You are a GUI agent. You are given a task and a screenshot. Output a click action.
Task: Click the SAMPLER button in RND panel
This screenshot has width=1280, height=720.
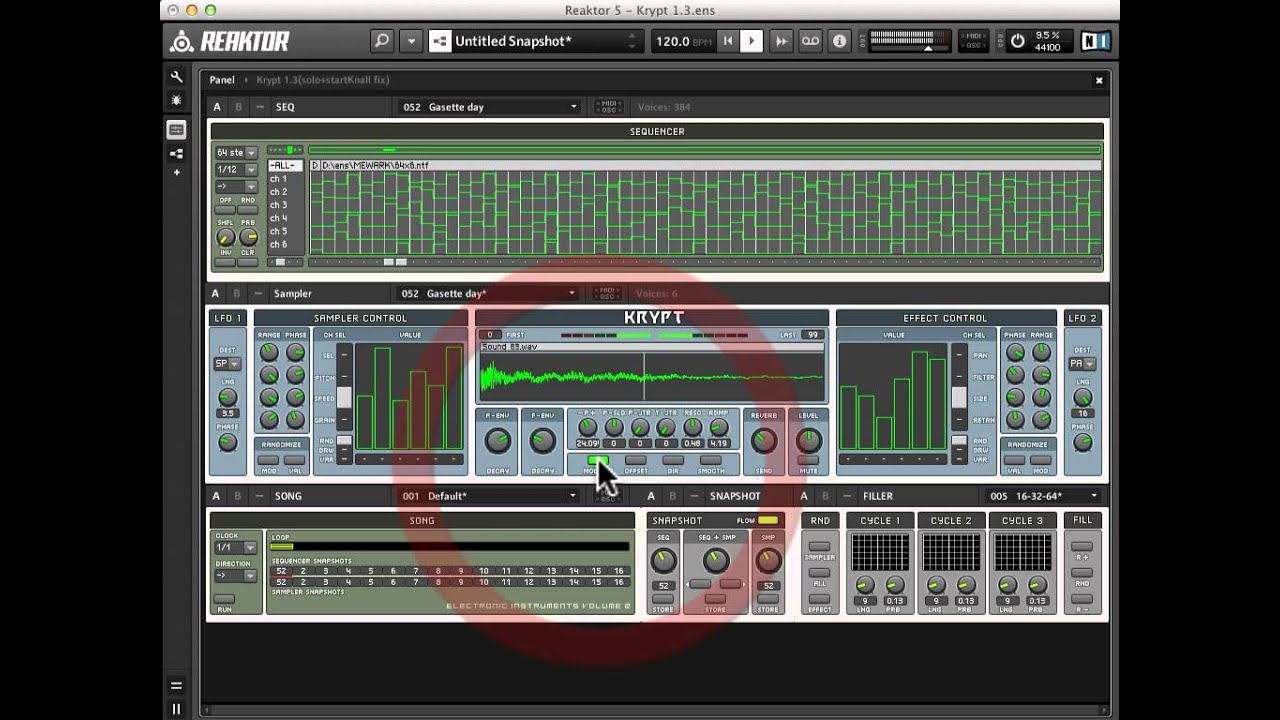820,547
